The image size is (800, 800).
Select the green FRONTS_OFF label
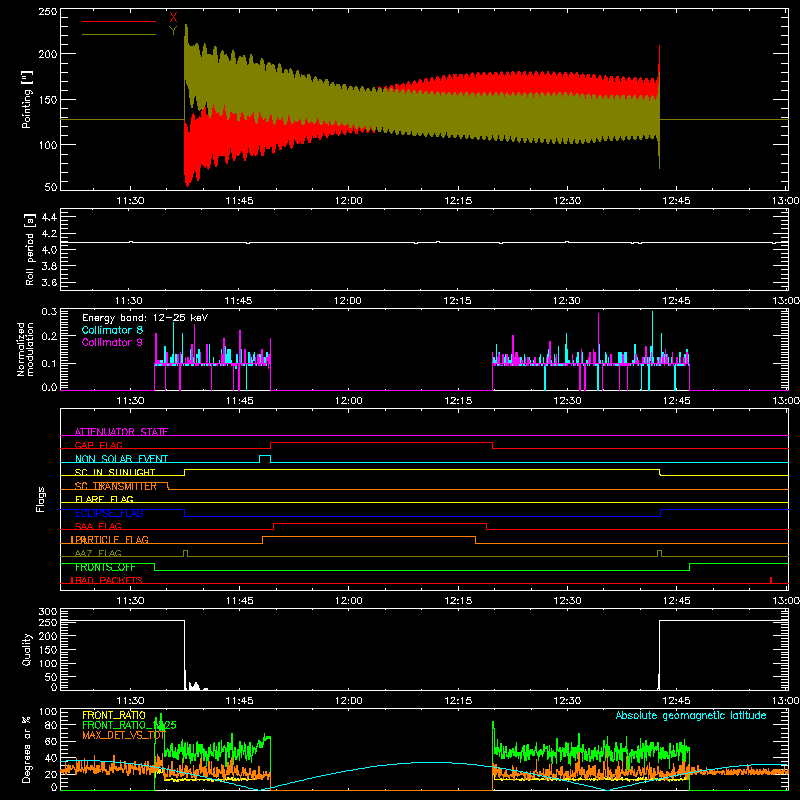tap(105, 567)
